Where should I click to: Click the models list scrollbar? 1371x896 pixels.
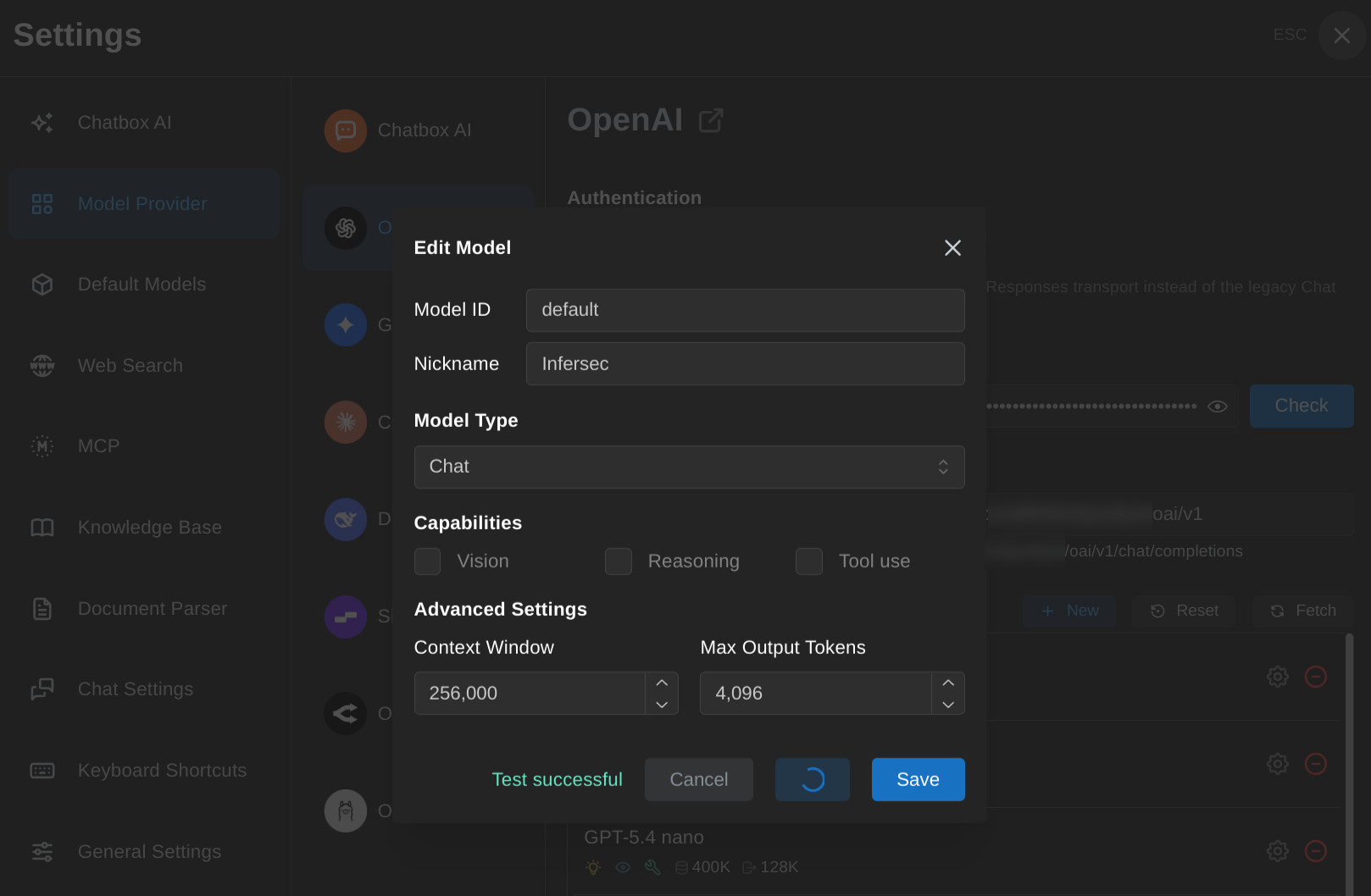(1349, 762)
